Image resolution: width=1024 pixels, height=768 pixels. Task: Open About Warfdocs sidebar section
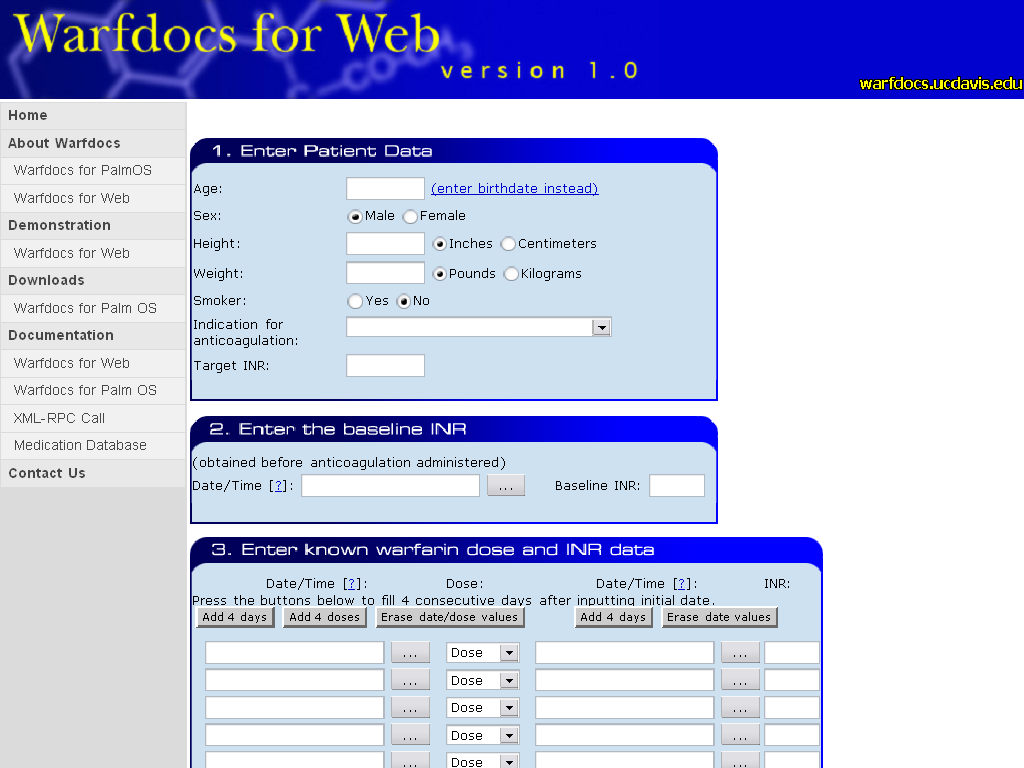point(93,143)
